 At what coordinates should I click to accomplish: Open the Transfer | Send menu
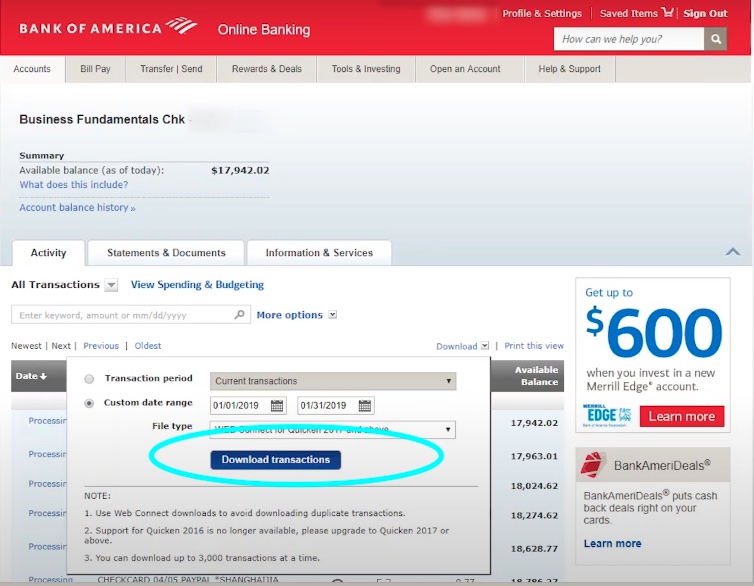tap(171, 69)
